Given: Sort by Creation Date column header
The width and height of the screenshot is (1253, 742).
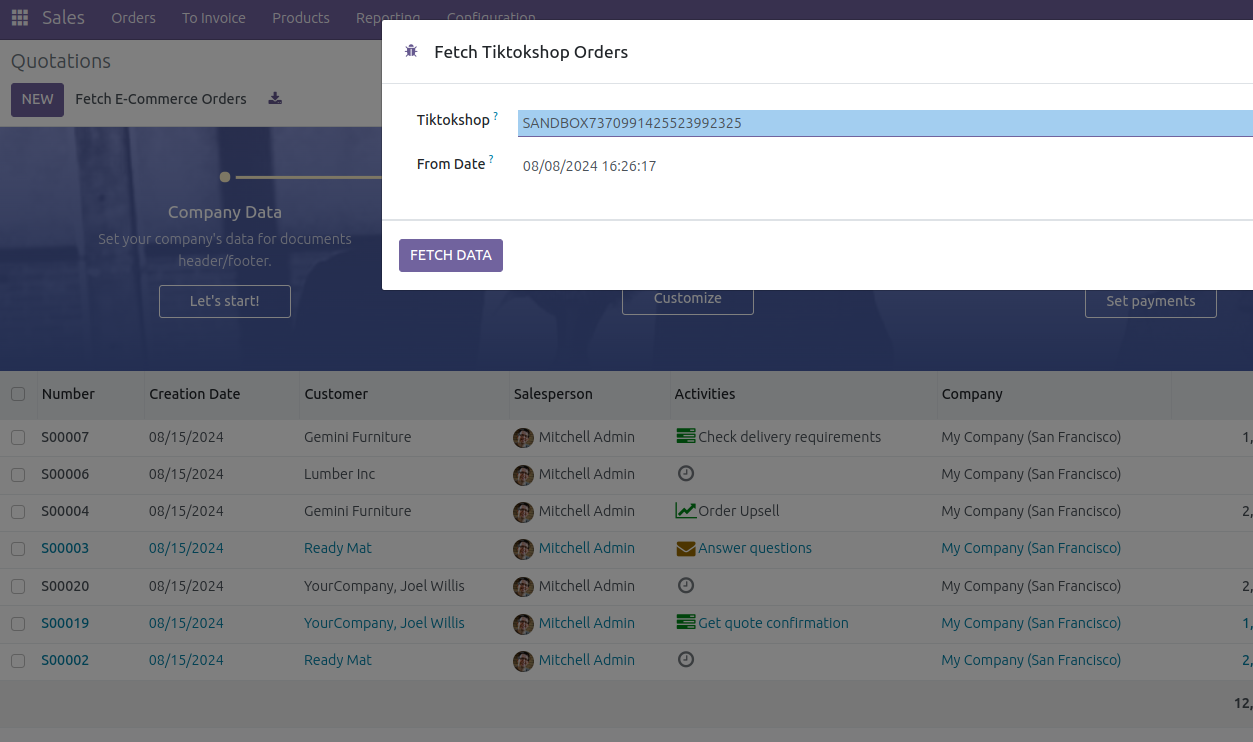Looking at the screenshot, I should point(195,394).
